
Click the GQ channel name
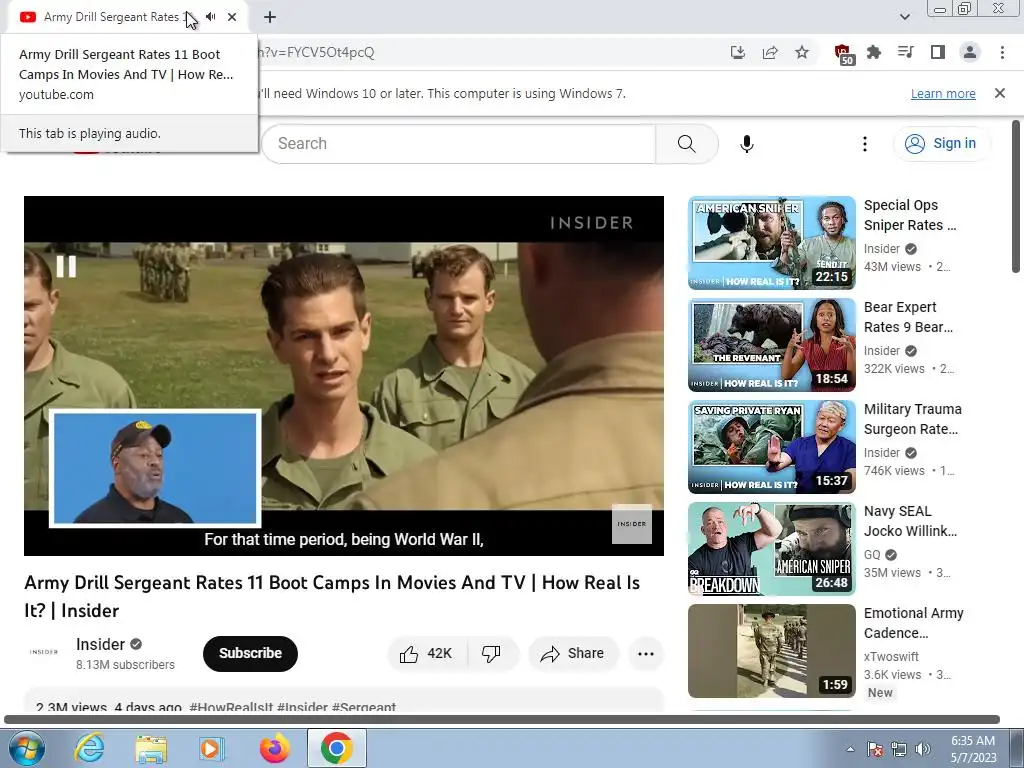click(872, 554)
